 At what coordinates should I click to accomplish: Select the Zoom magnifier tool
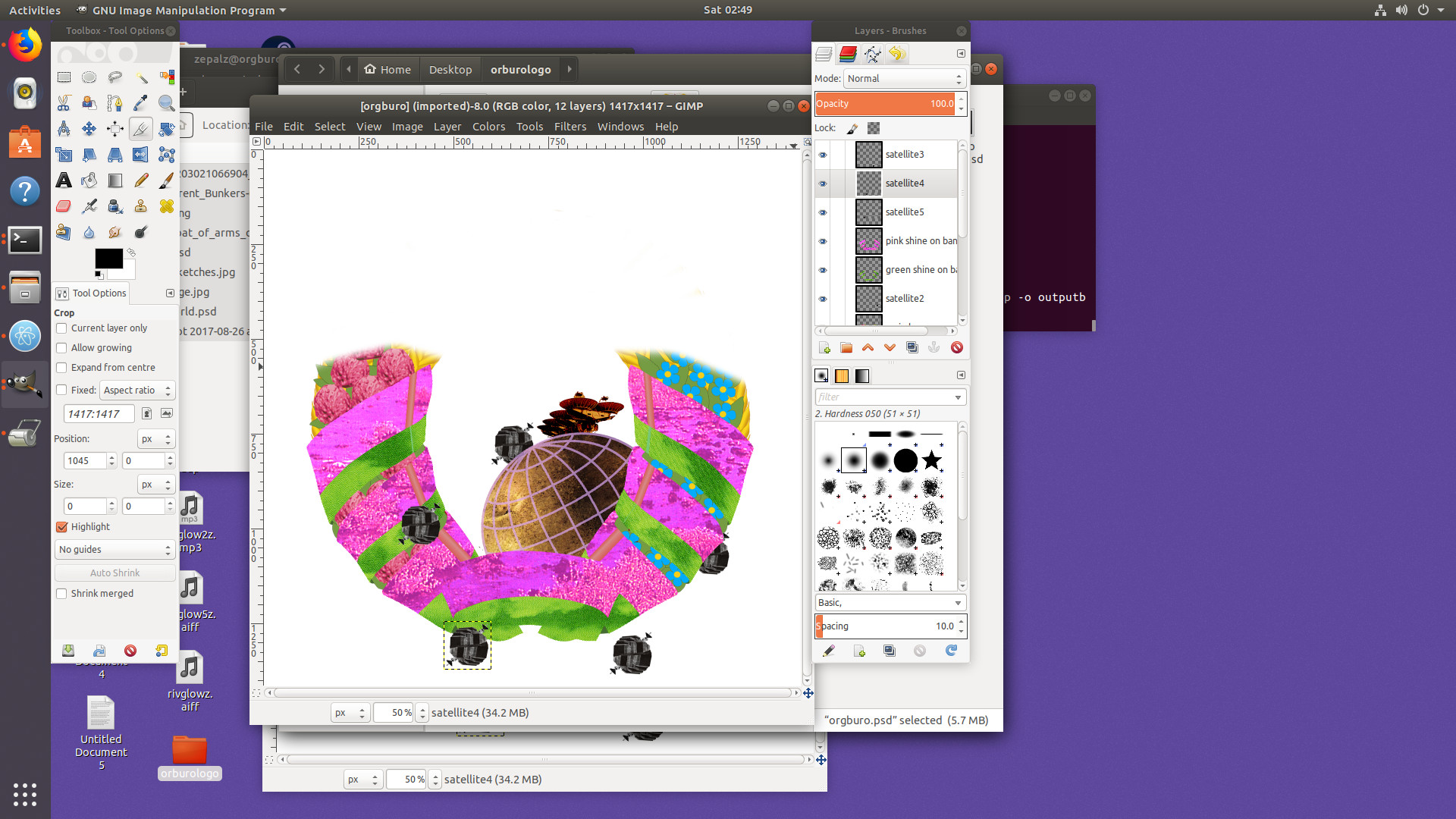[167, 103]
